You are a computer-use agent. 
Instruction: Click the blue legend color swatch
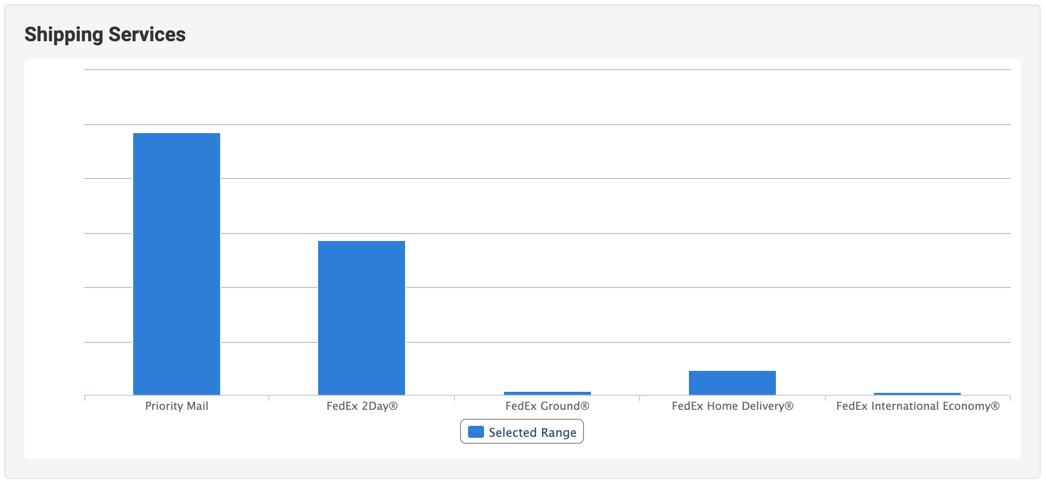click(x=476, y=432)
